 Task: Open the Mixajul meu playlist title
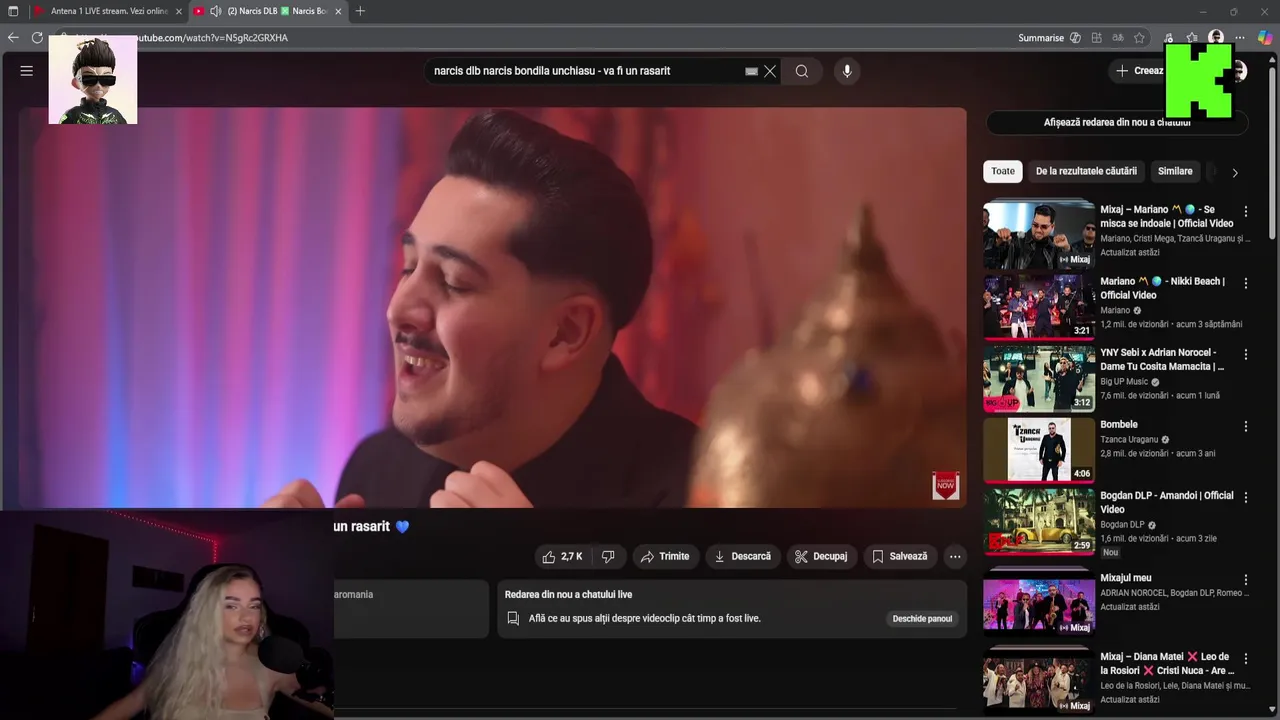(1126, 577)
